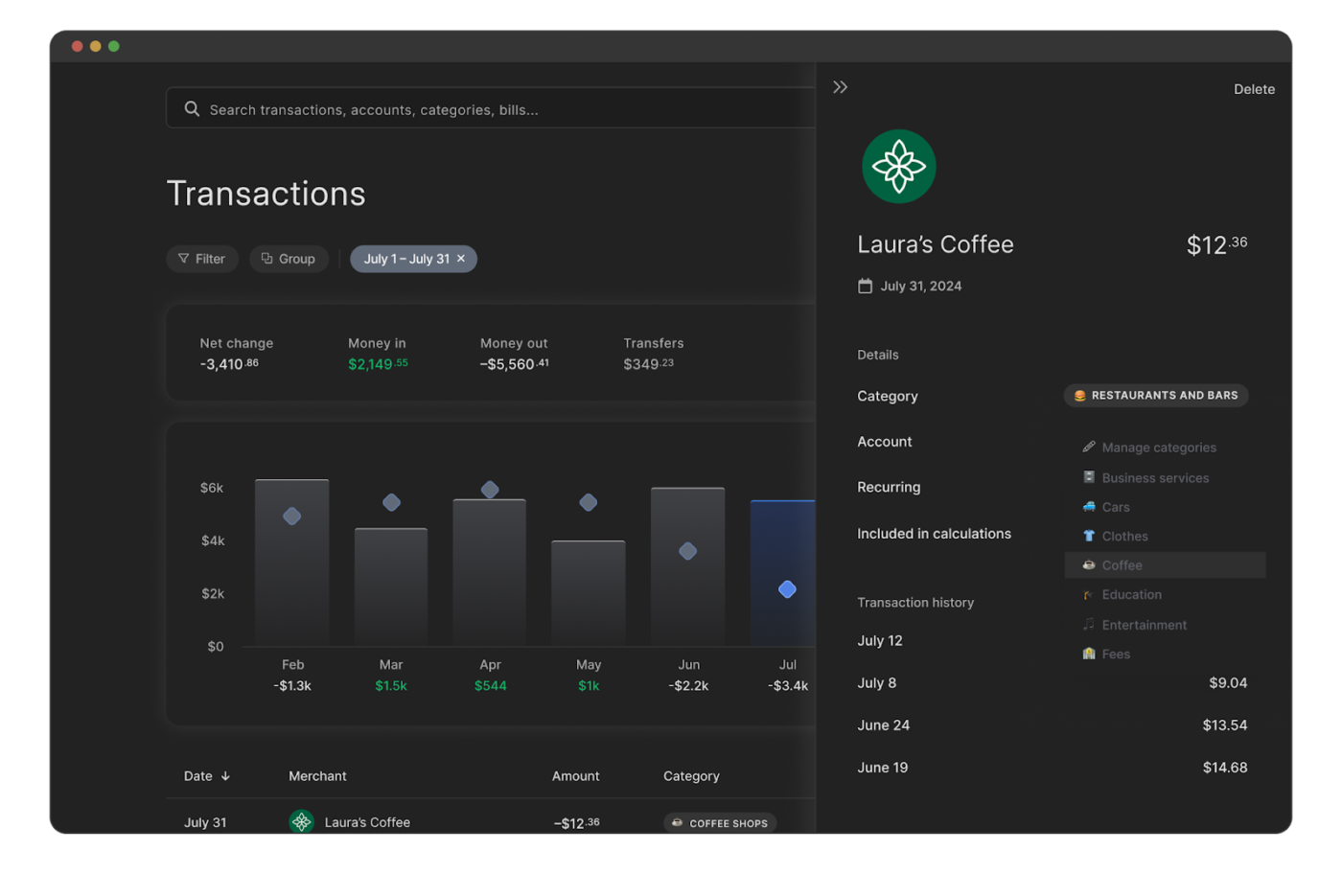This screenshot has width=1342, height=896.
Task: Click the Category column header
Action: coord(691,776)
